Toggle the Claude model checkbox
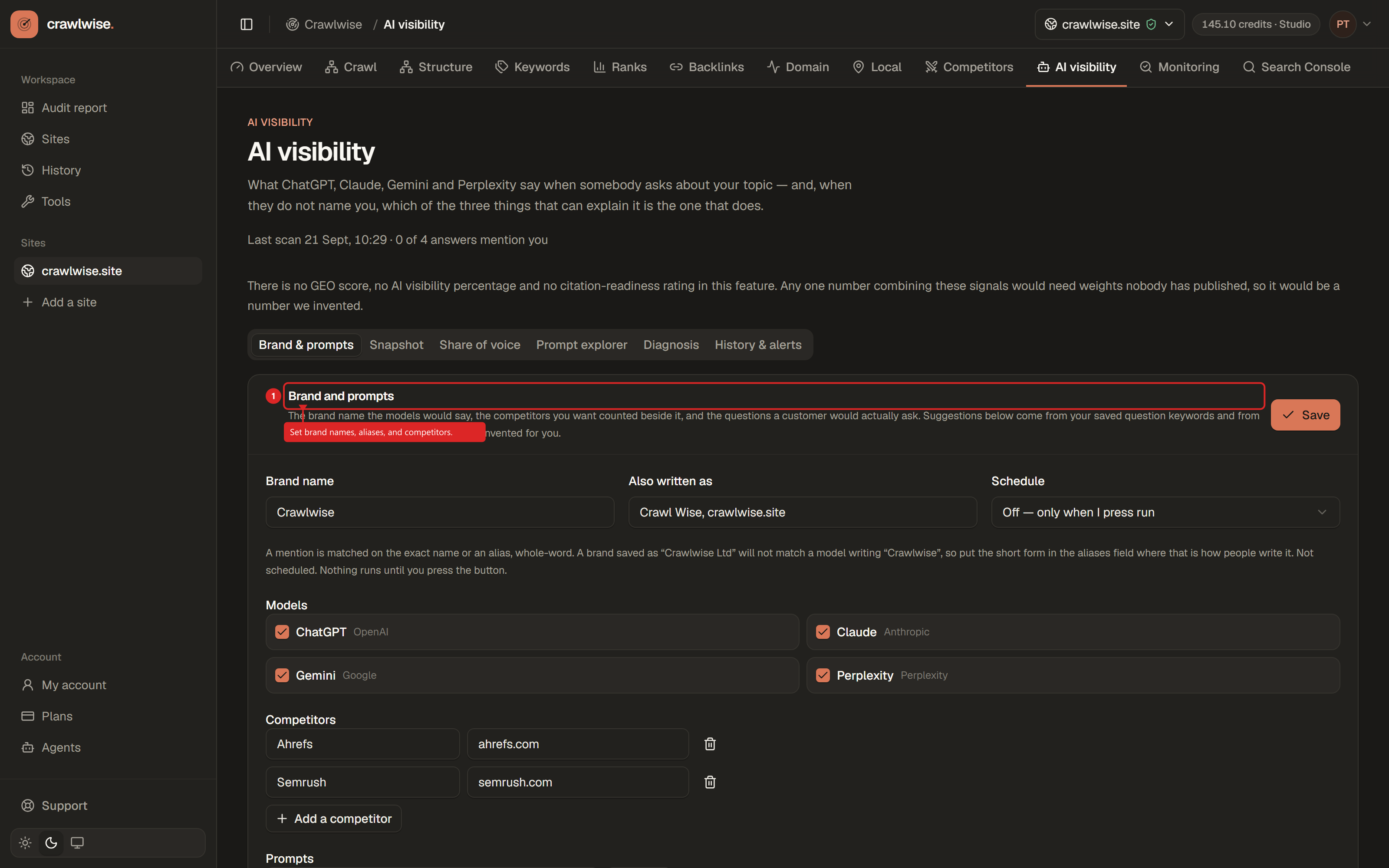Screen dimensions: 1389x868 click(823, 632)
